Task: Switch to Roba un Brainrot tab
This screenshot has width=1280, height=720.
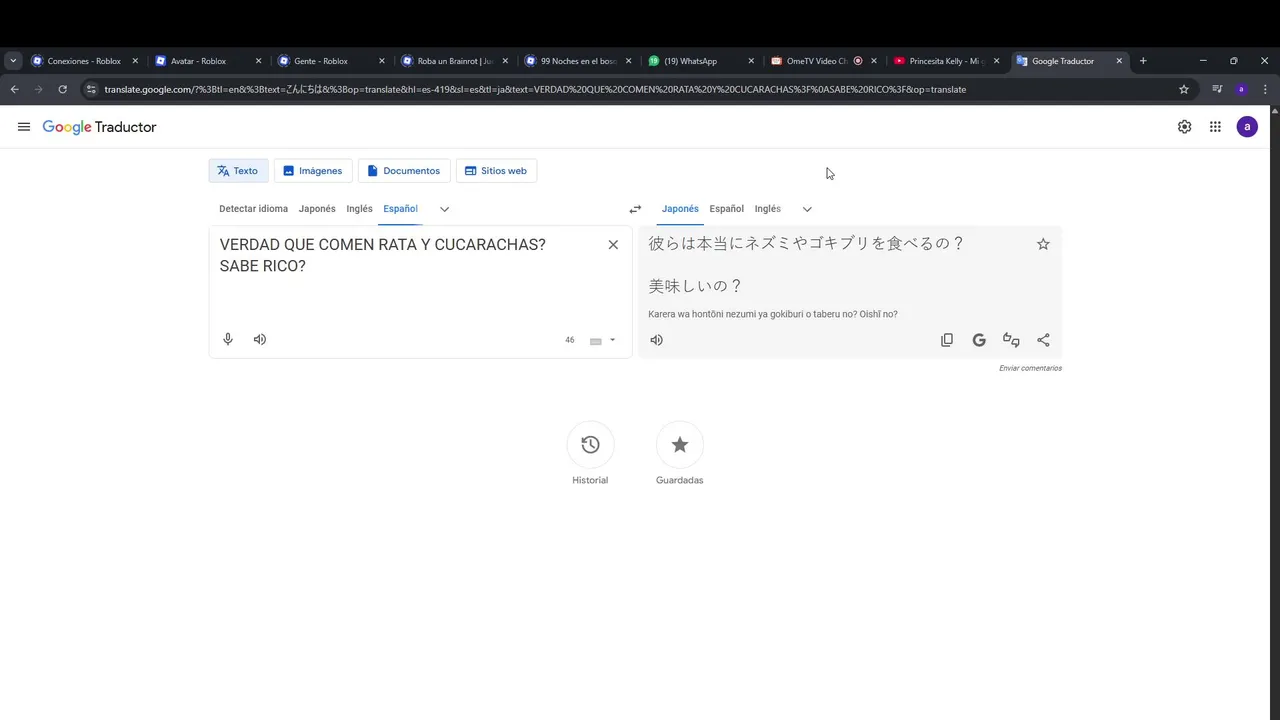Action: (x=454, y=61)
